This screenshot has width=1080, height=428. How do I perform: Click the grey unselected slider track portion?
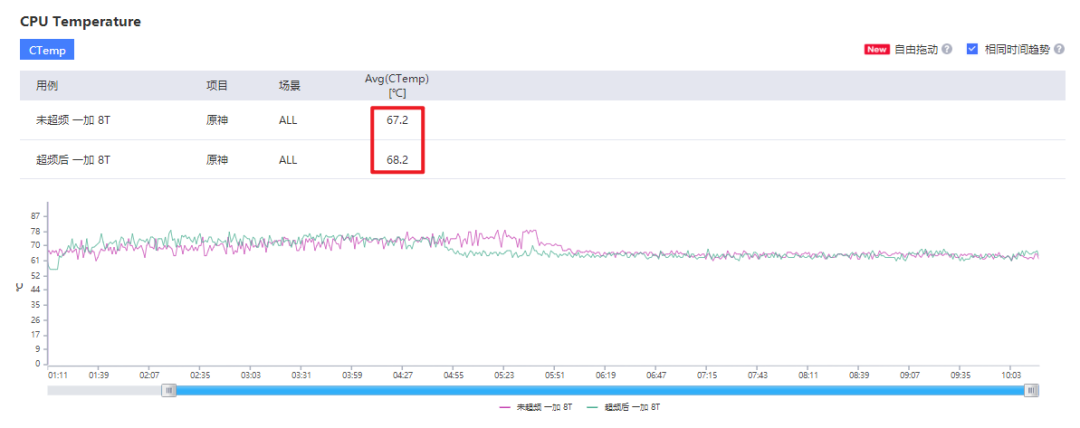tap(105, 391)
